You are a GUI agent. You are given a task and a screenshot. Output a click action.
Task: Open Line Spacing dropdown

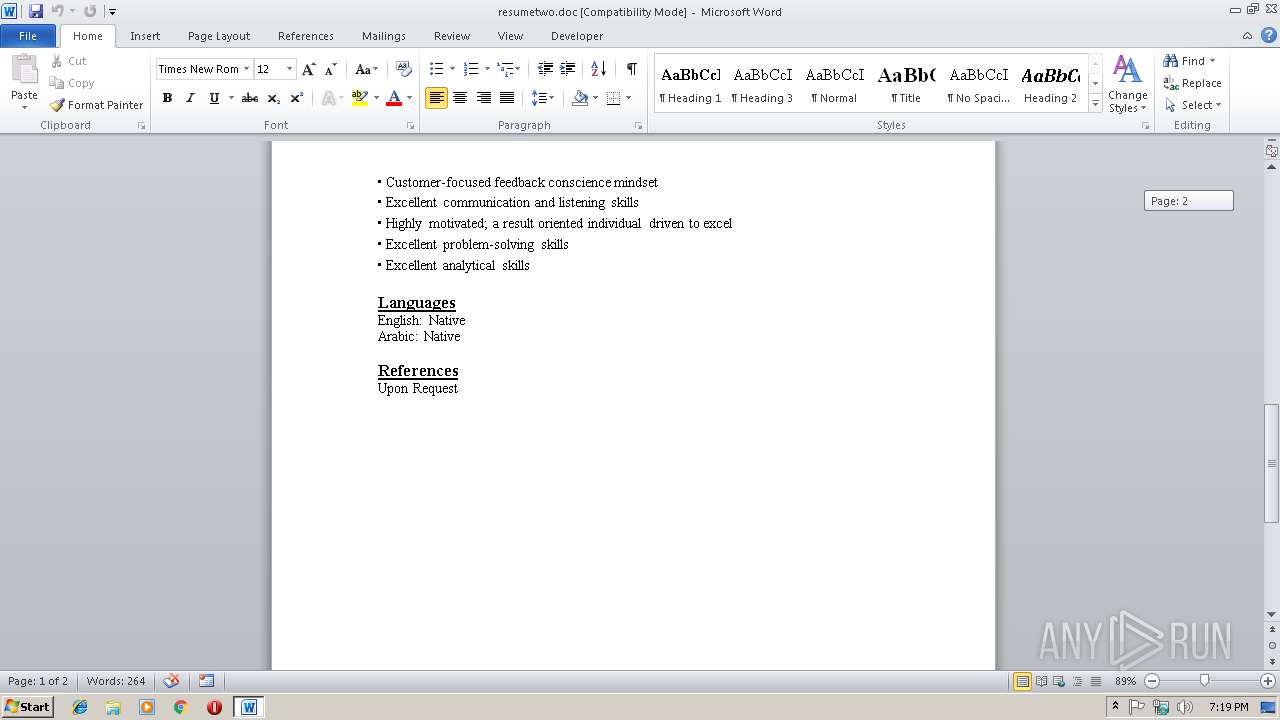(542, 98)
